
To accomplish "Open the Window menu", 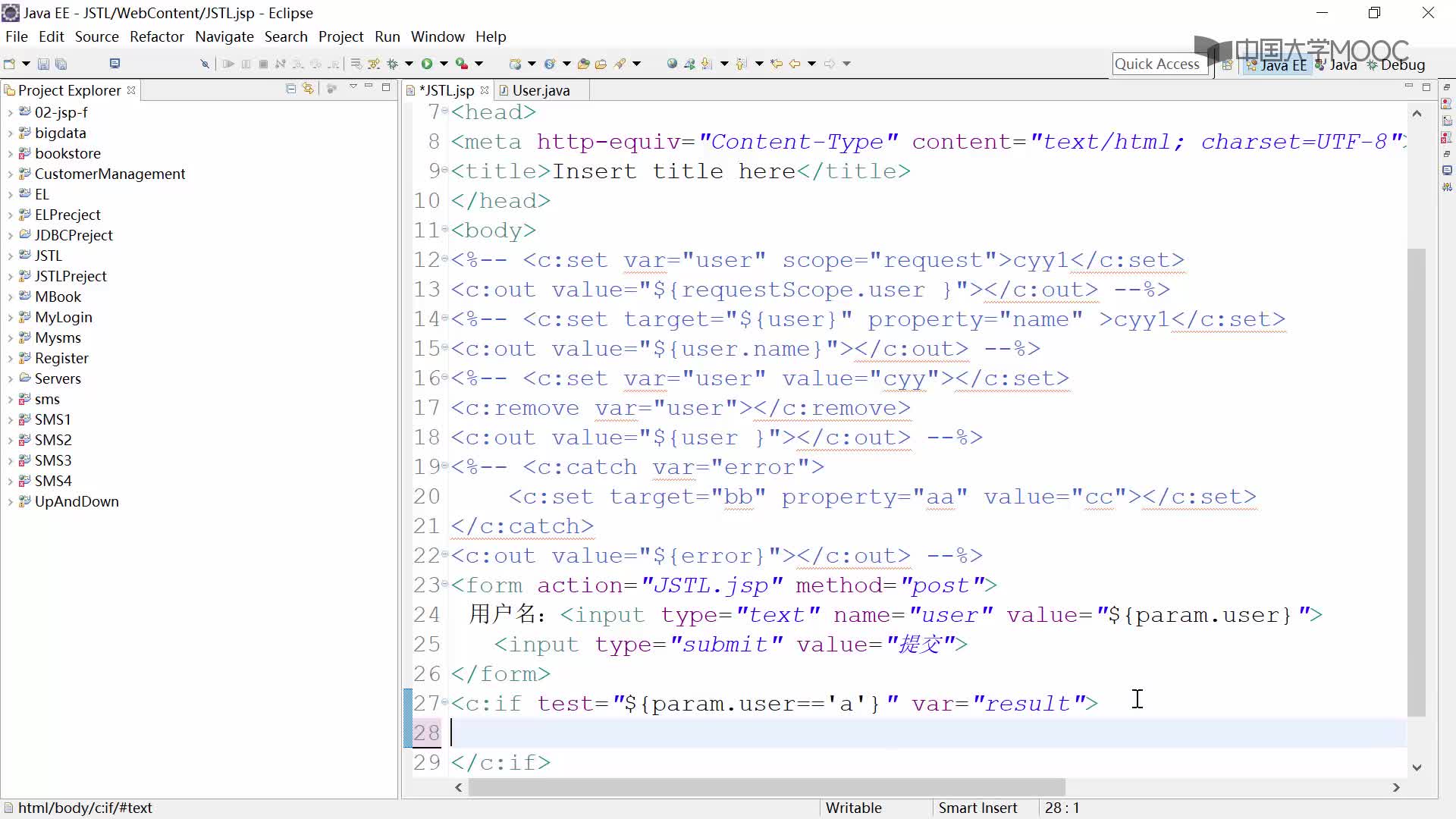I will coord(438,36).
